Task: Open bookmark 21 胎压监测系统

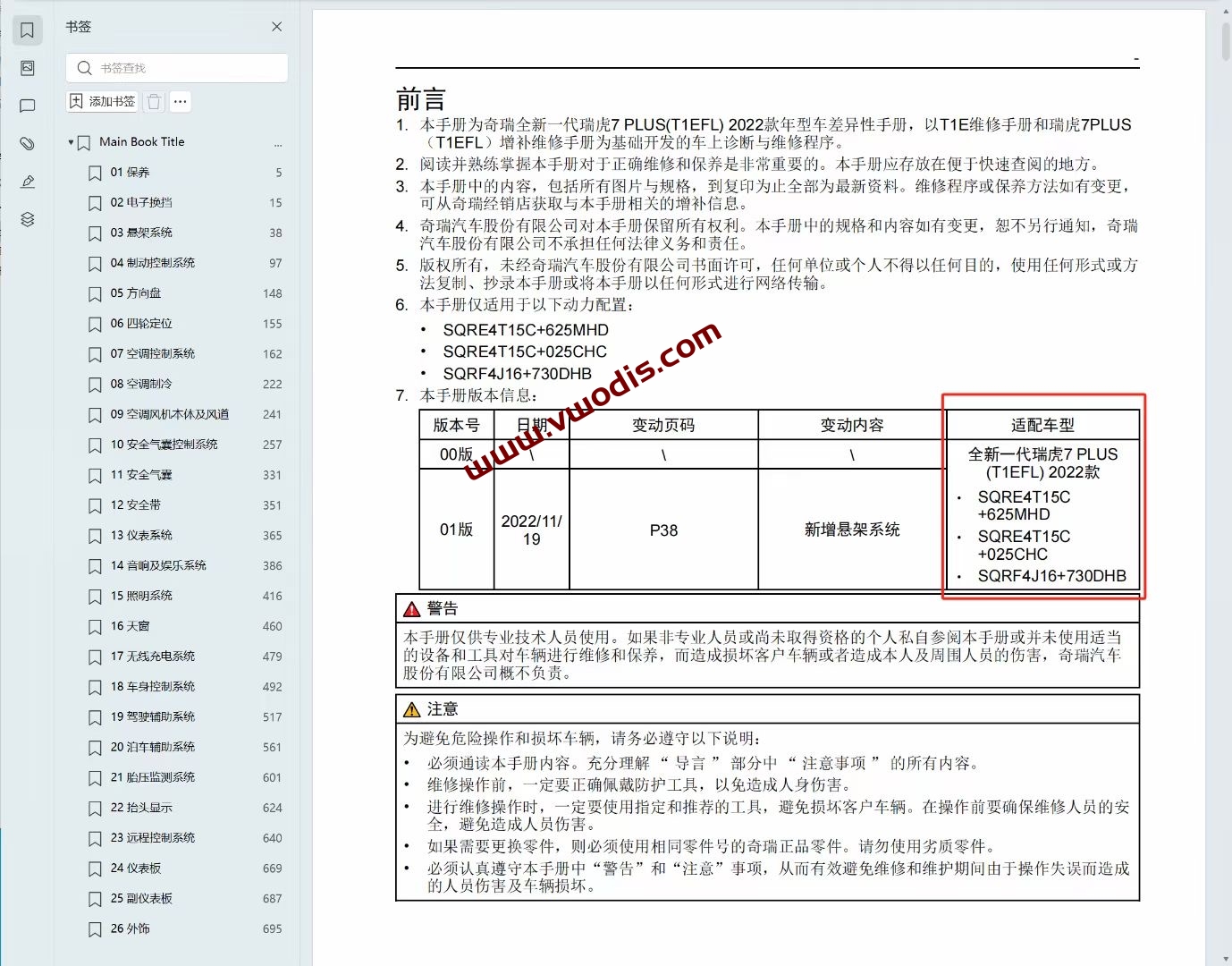Action: (153, 777)
